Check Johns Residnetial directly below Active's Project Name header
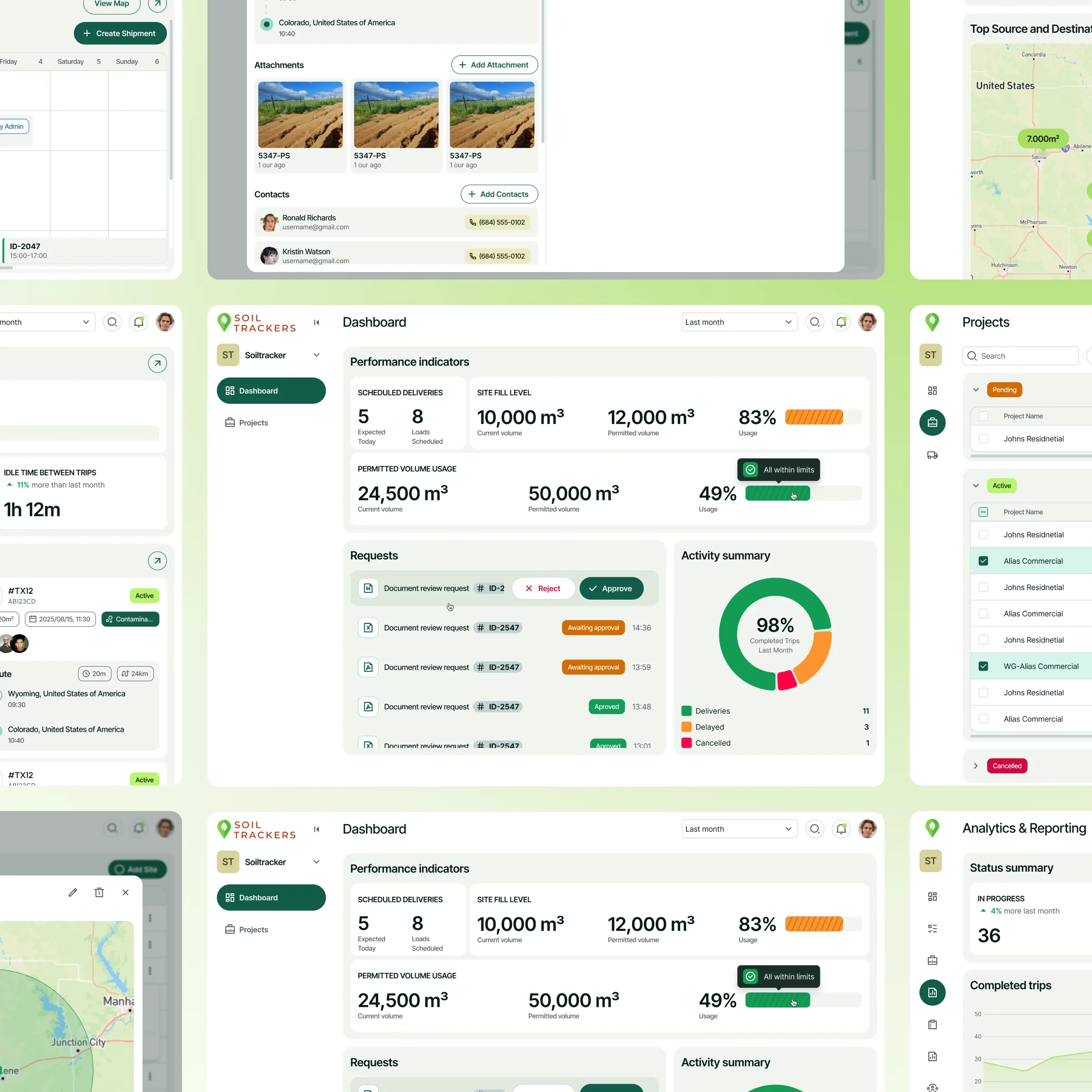The width and height of the screenshot is (1092, 1092). [983, 535]
